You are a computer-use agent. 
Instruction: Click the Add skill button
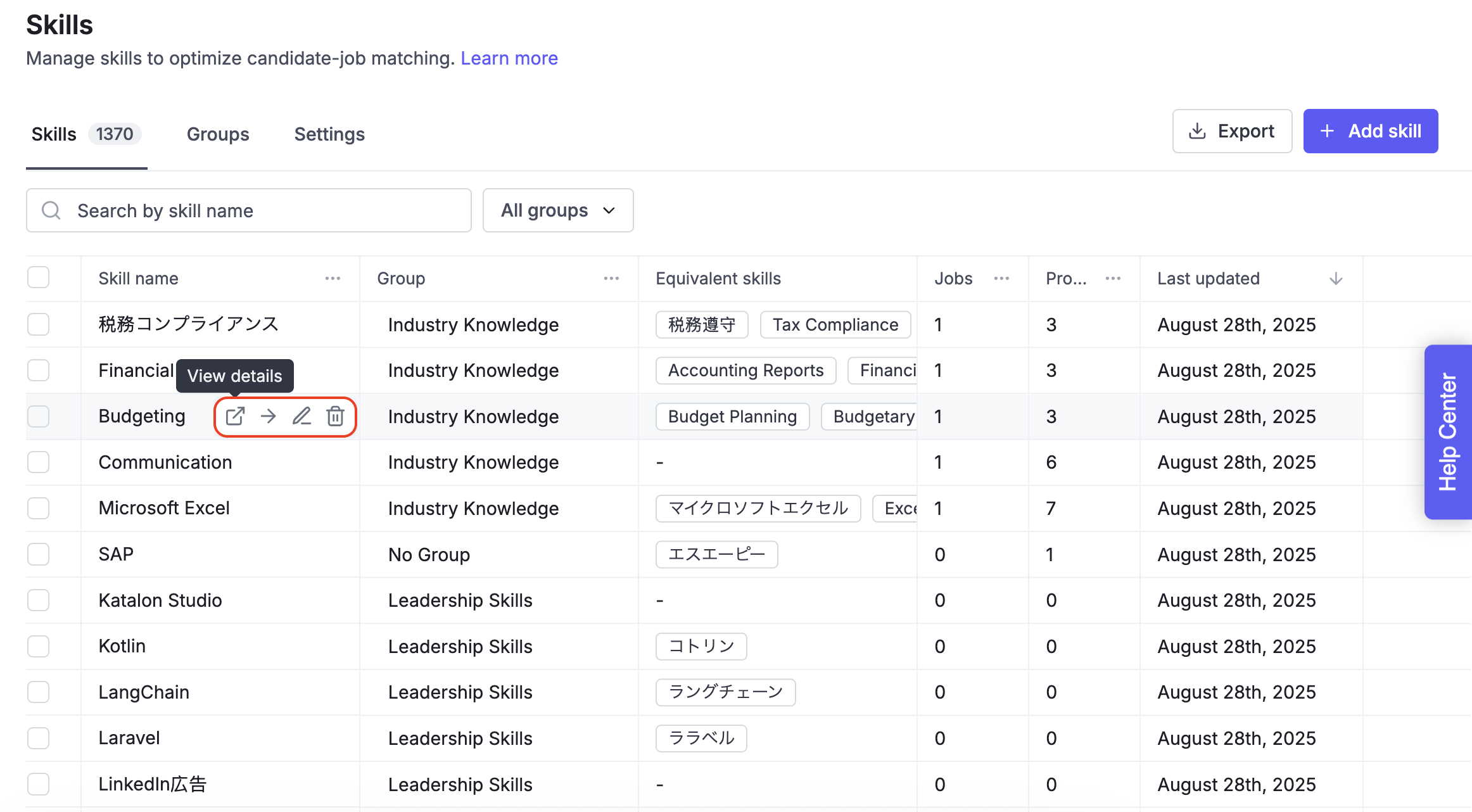(1371, 131)
